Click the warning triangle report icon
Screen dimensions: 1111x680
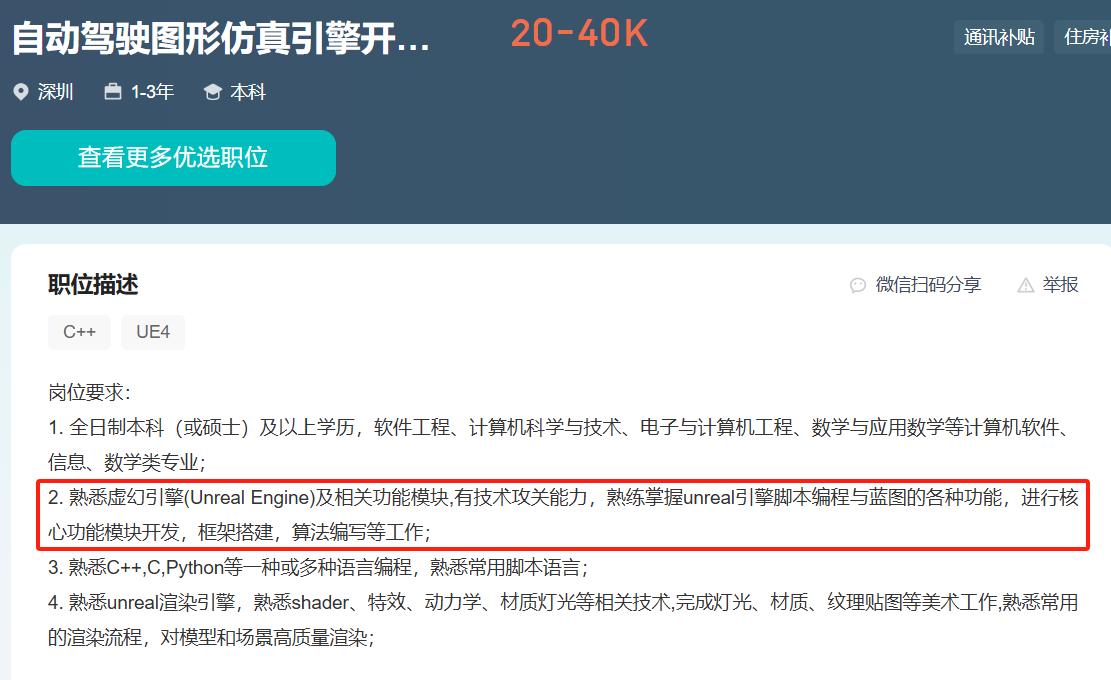[1025, 285]
